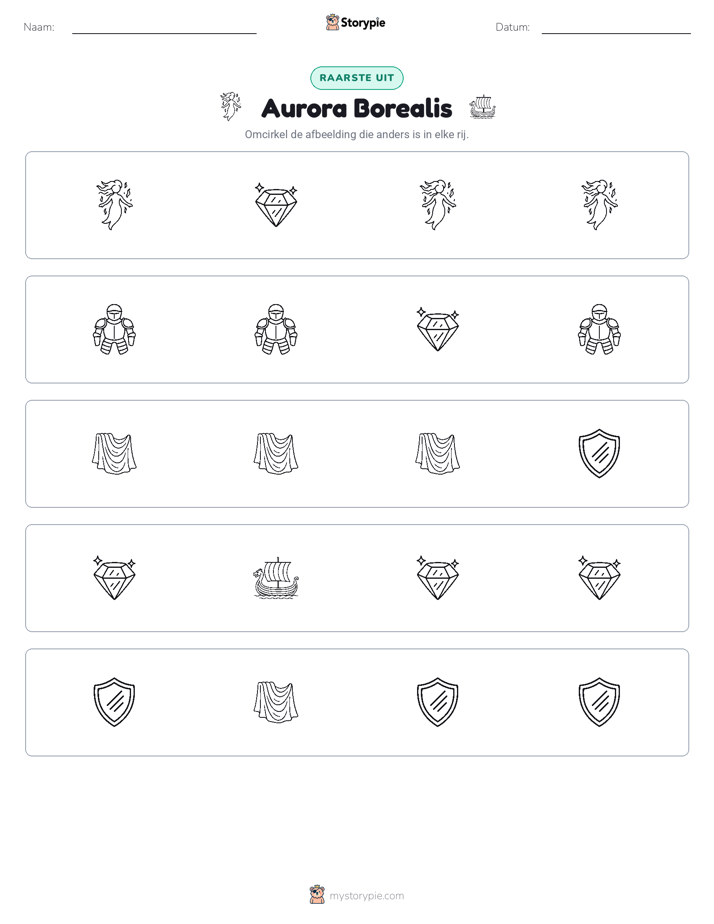The height and width of the screenshot is (924, 714).
Task: Click the Viking ship in the diamond row
Action: point(276,578)
